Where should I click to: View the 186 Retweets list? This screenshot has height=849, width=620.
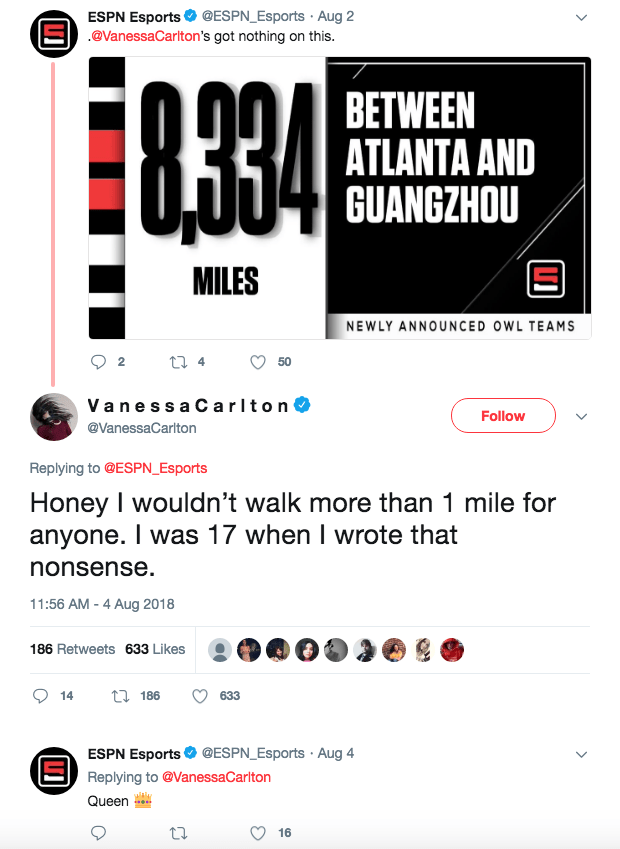coord(72,649)
